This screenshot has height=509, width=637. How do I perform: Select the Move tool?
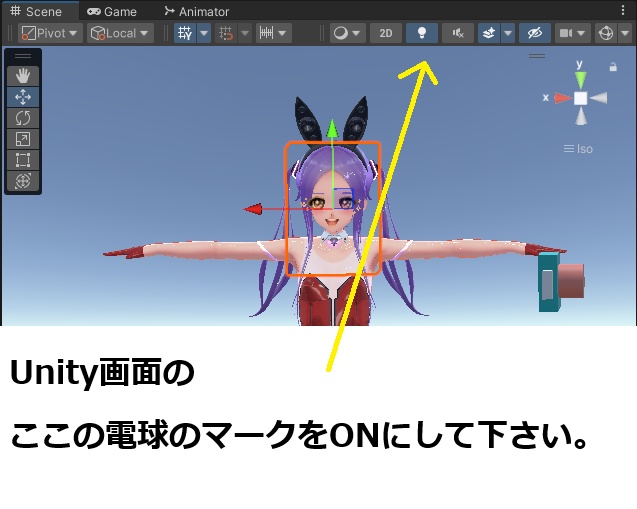tap(23, 97)
